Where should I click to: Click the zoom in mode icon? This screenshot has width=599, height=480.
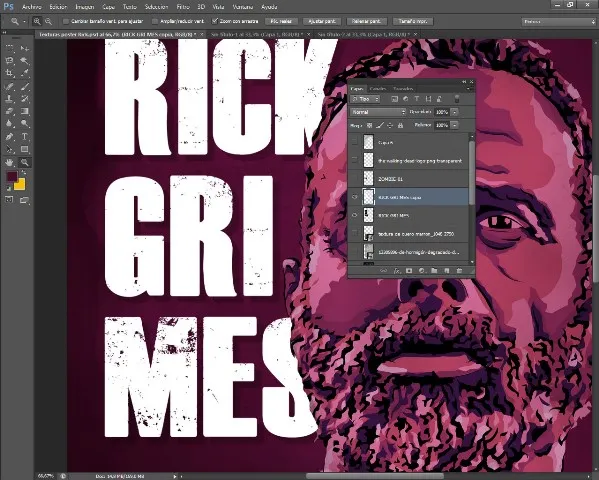(37, 21)
